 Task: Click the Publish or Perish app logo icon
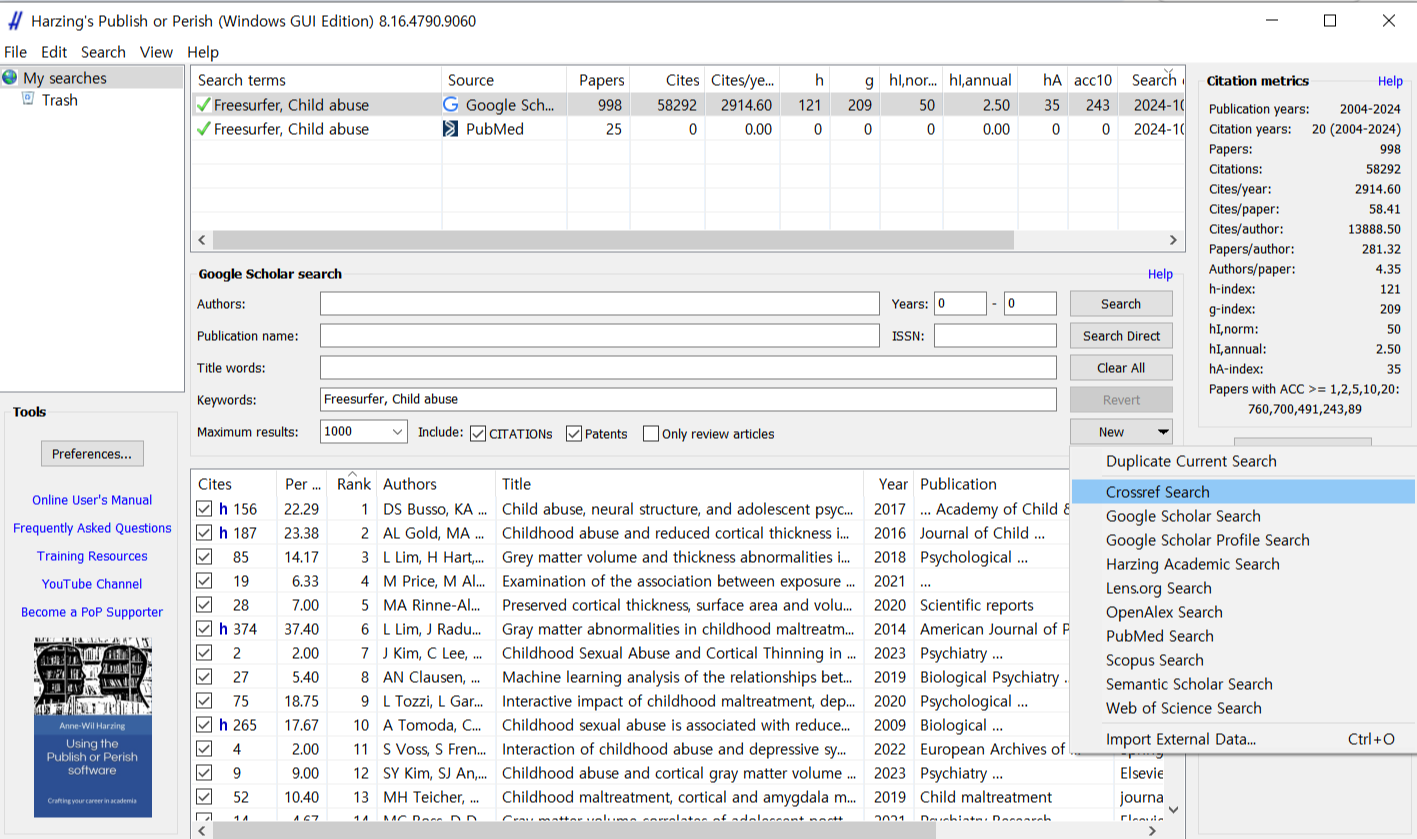(15, 21)
